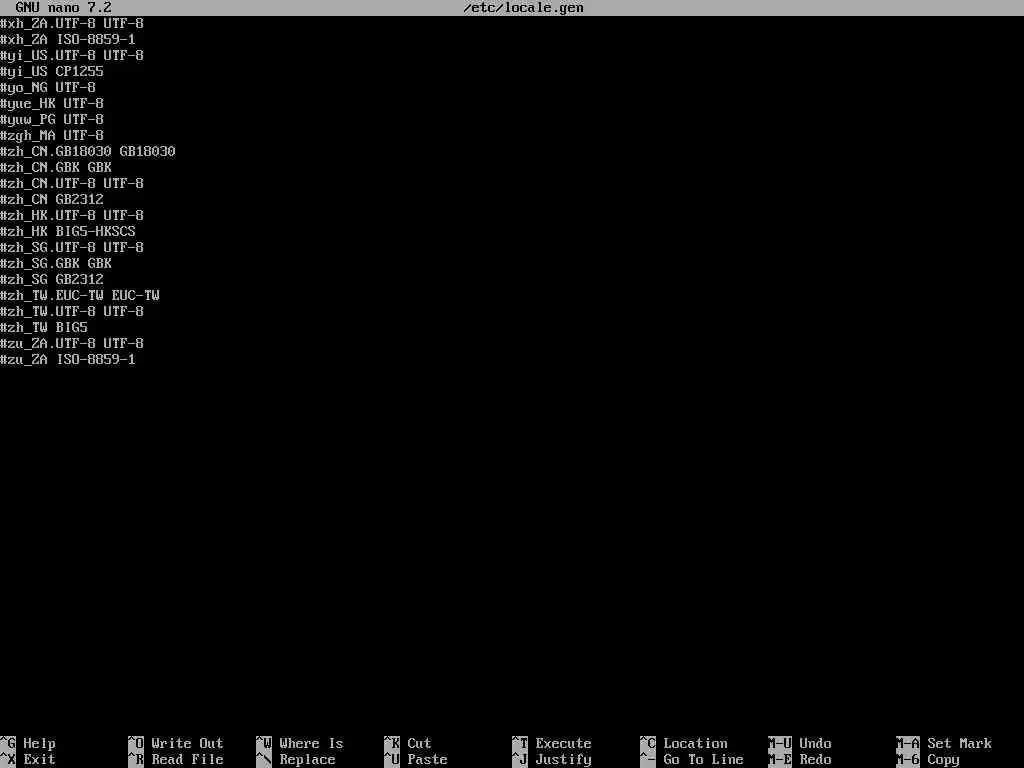Click the Justify shortcut

point(552,760)
